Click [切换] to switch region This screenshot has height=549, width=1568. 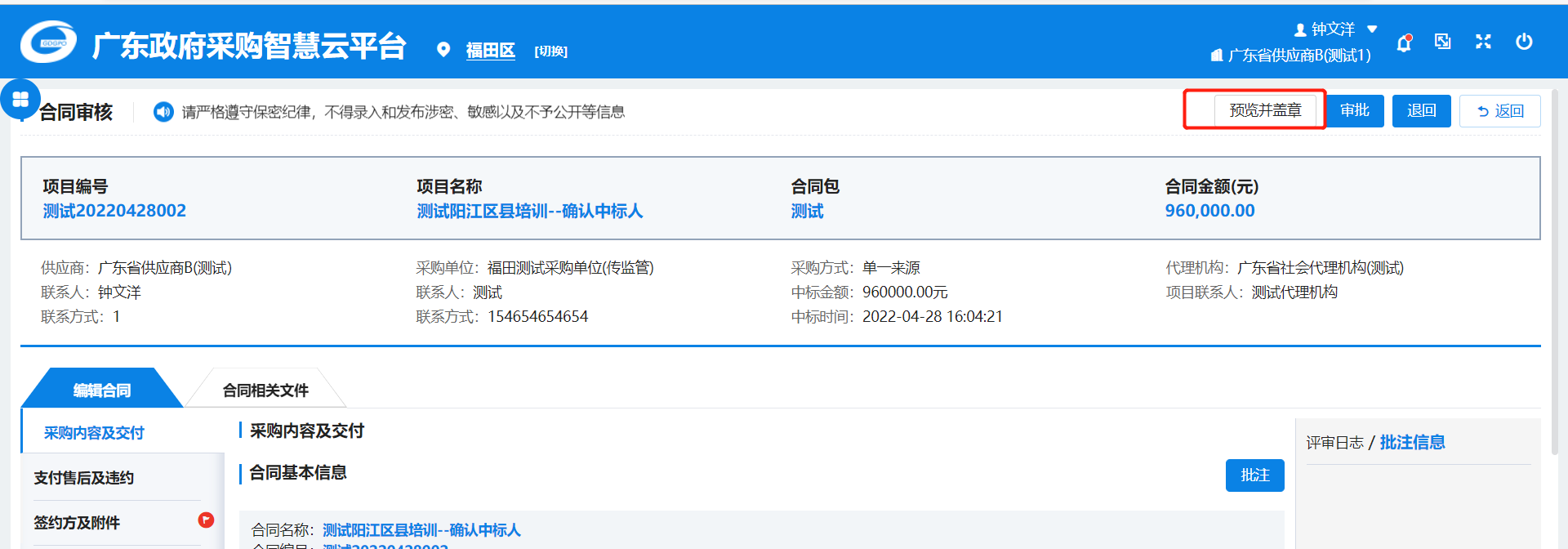point(550,51)
